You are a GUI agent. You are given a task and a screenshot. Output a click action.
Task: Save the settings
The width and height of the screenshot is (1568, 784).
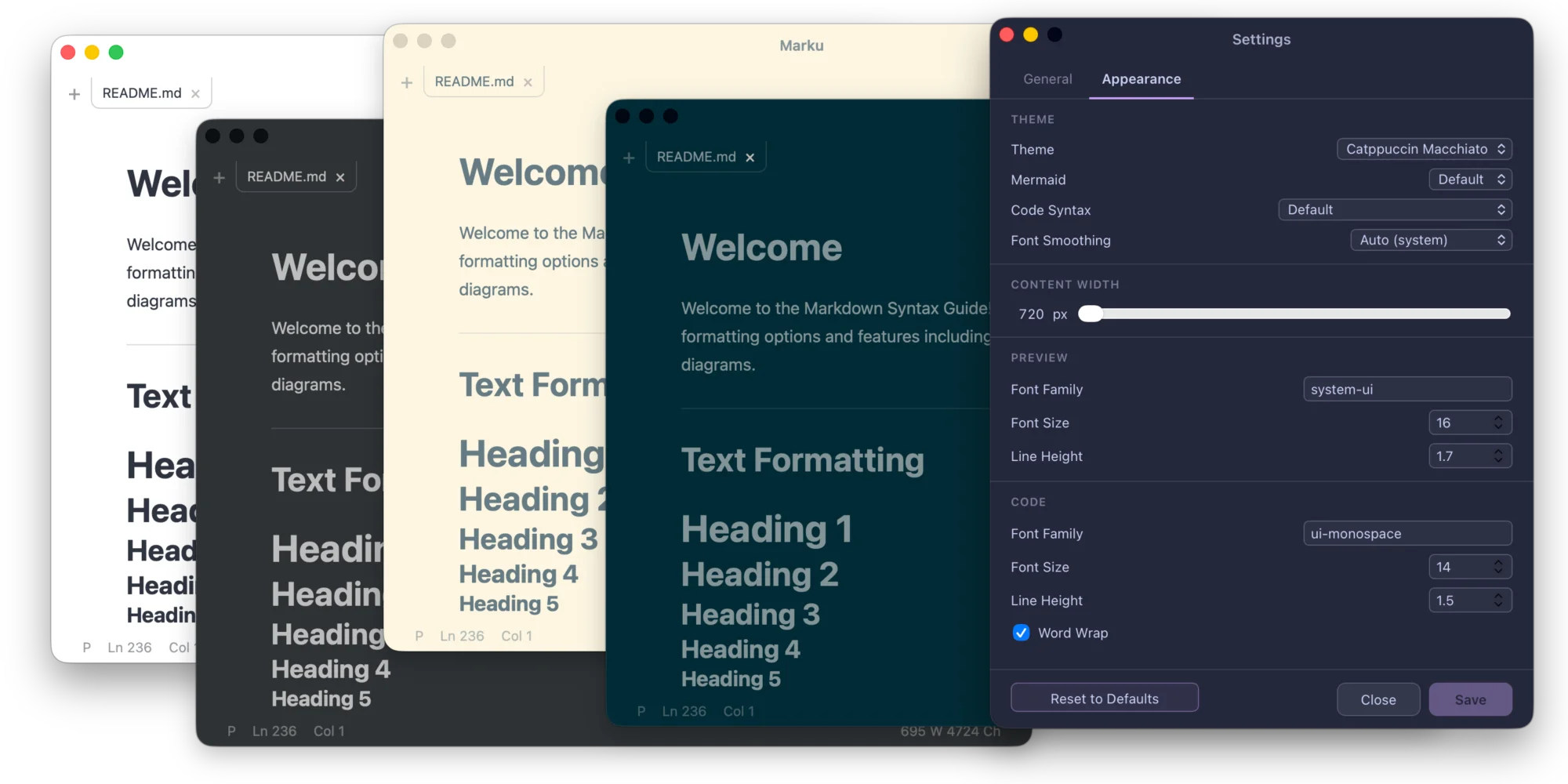[1470, 699]
